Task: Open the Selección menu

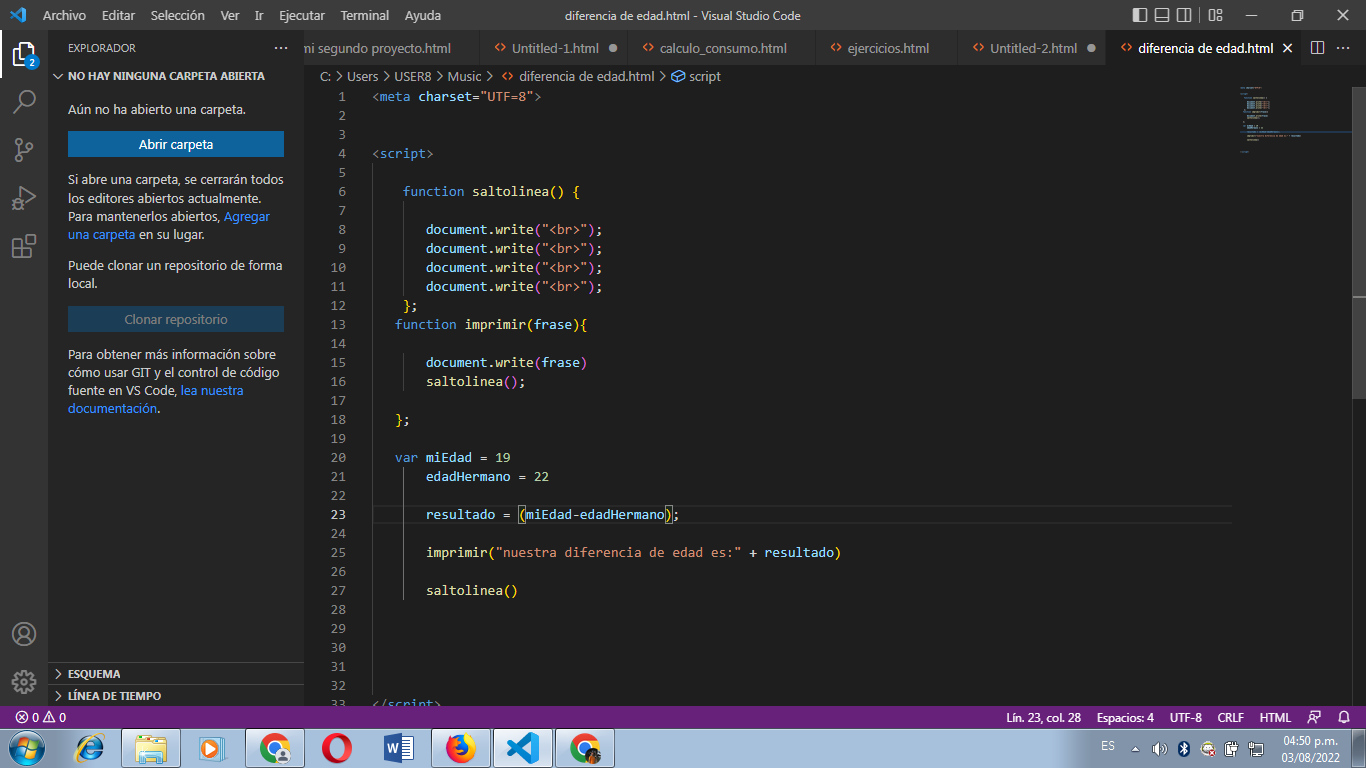Action: [178, 15]
